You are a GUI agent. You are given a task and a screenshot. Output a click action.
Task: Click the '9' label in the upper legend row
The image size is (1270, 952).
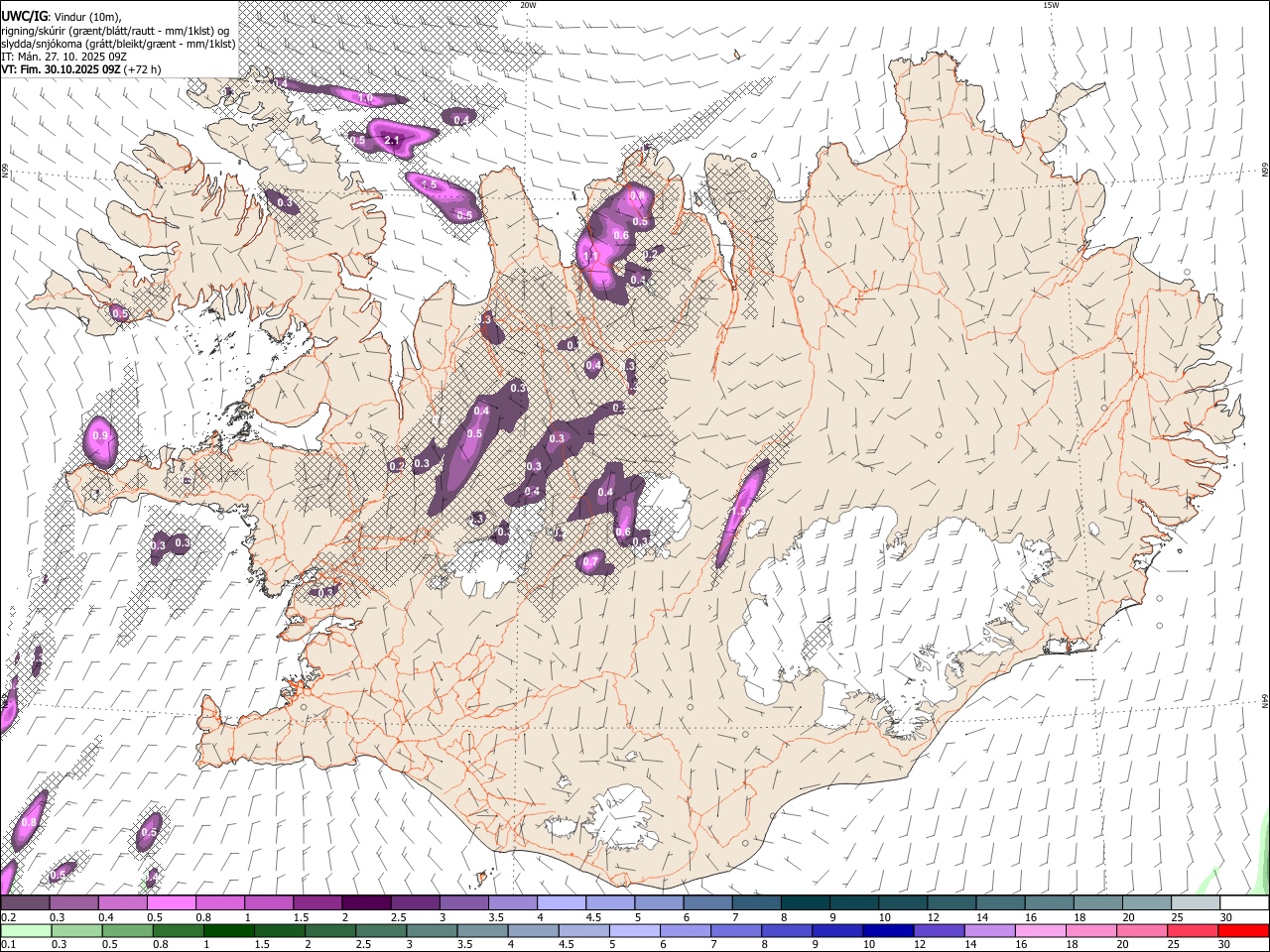click(831, 917)
